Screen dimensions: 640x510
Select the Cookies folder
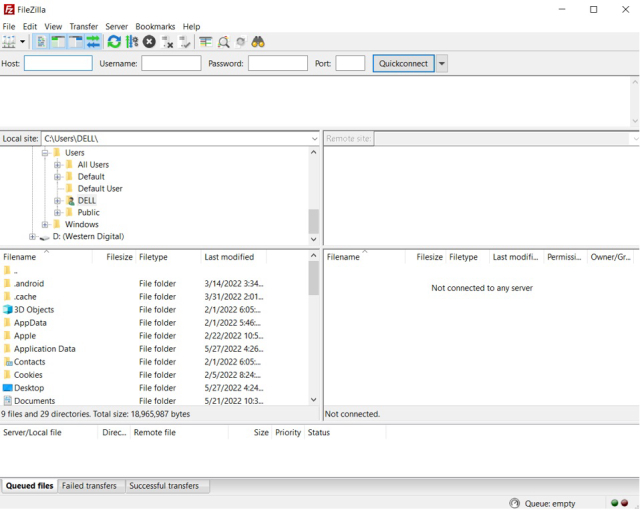(28, 375)
